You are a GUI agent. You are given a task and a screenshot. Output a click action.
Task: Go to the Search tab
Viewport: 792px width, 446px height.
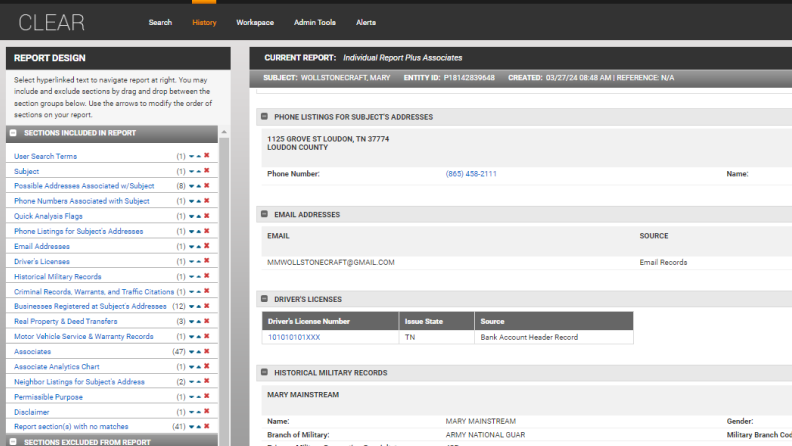pyautogui.click(x=160, y=22)
